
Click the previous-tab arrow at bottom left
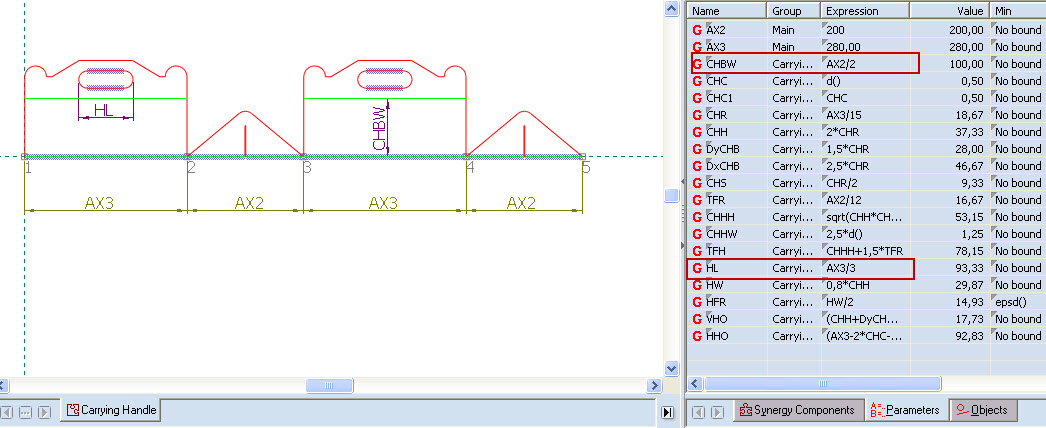point(9,411)
